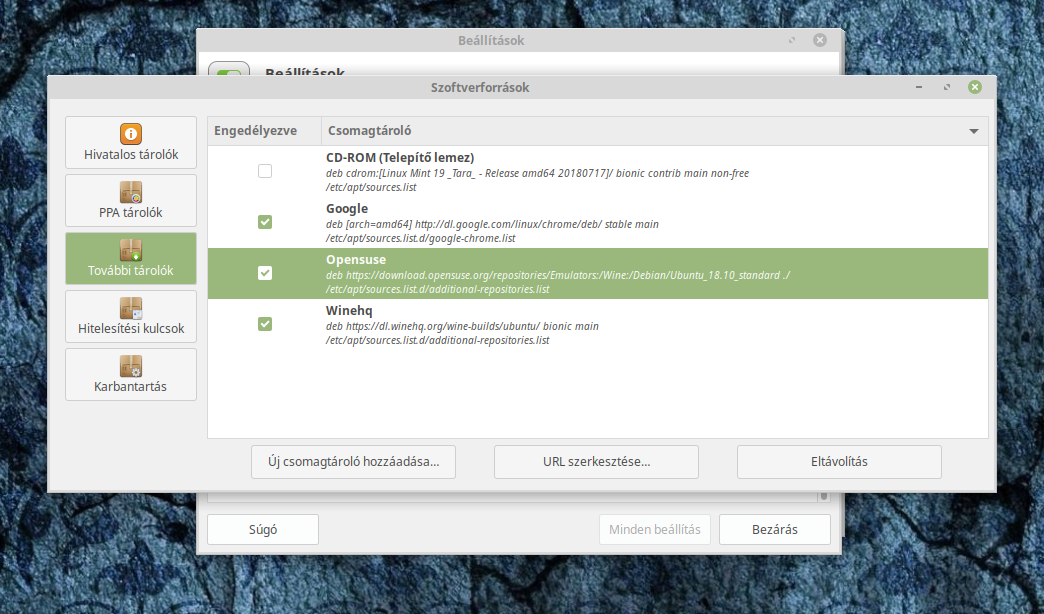Enable the CD-ROM repository checkbox

265,171
